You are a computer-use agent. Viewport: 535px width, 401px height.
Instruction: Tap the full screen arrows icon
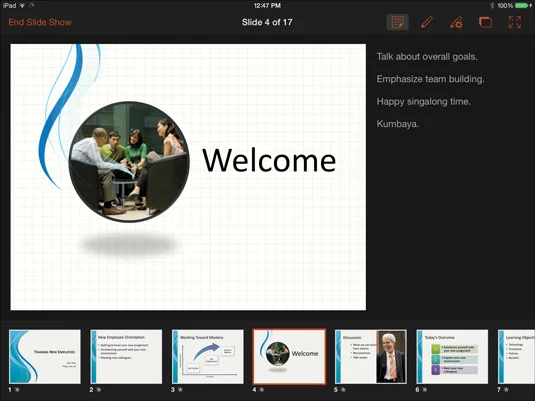coord(515,23)
